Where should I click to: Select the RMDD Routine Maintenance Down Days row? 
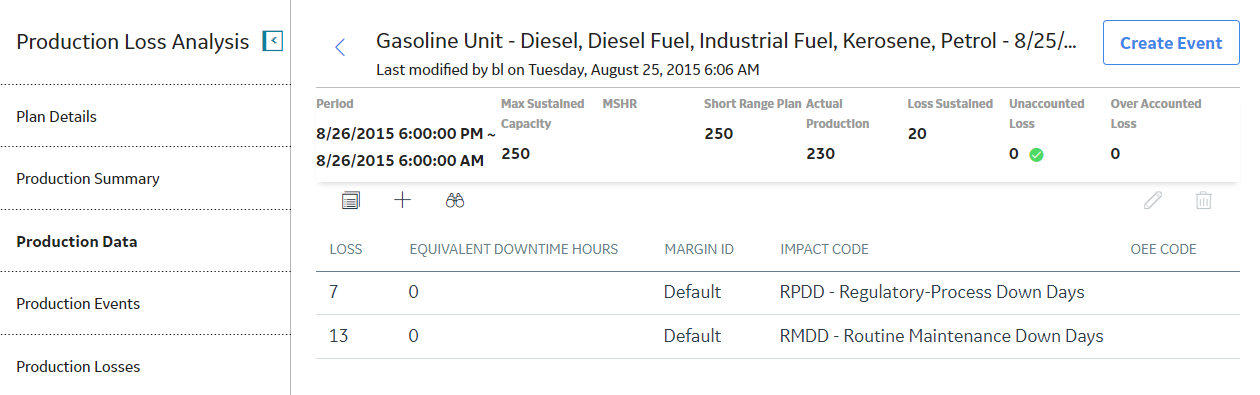click(778, 336)
